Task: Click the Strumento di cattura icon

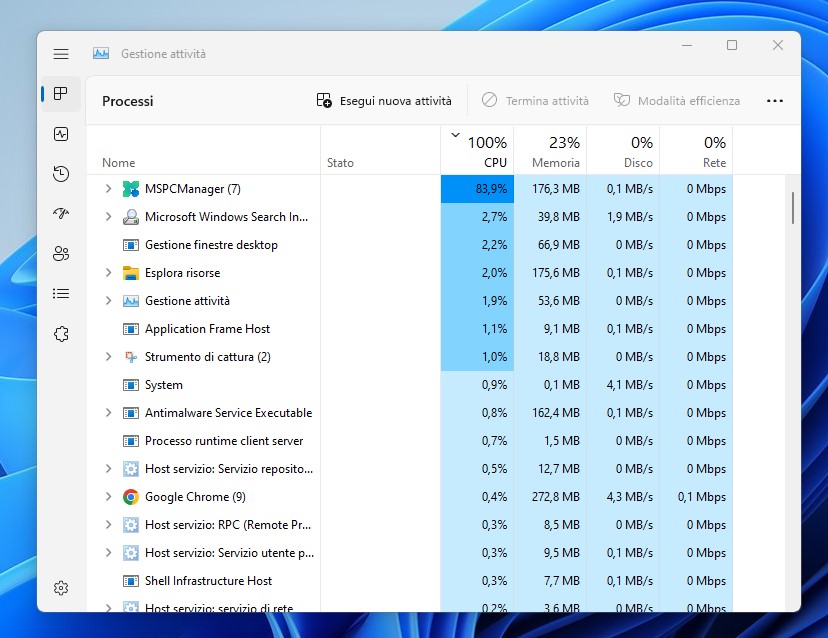Action: [x=130, y=357]
